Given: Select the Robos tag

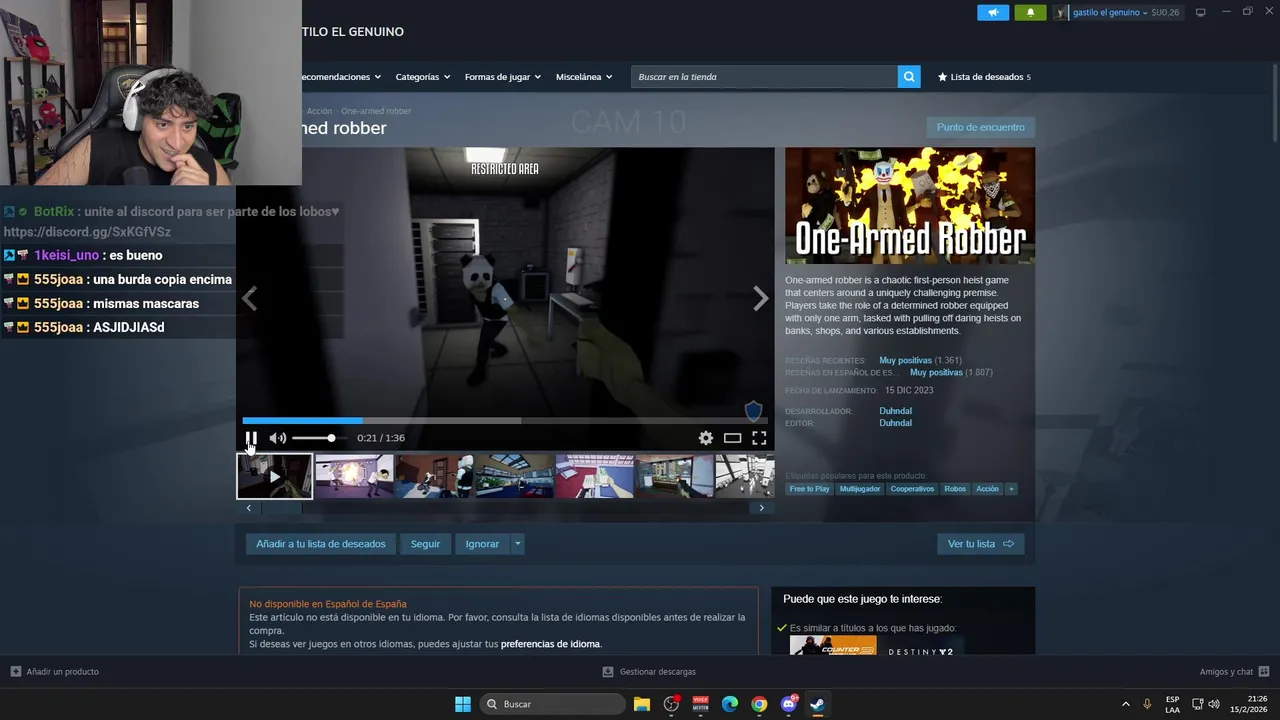Looking at the screenshot, I should [955, 489].
